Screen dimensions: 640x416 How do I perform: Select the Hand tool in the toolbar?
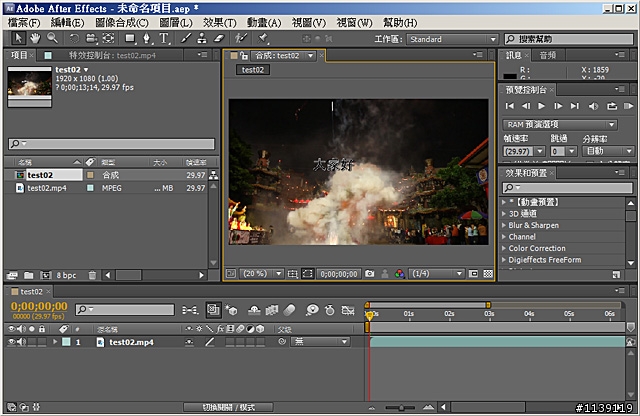[35, 38]
